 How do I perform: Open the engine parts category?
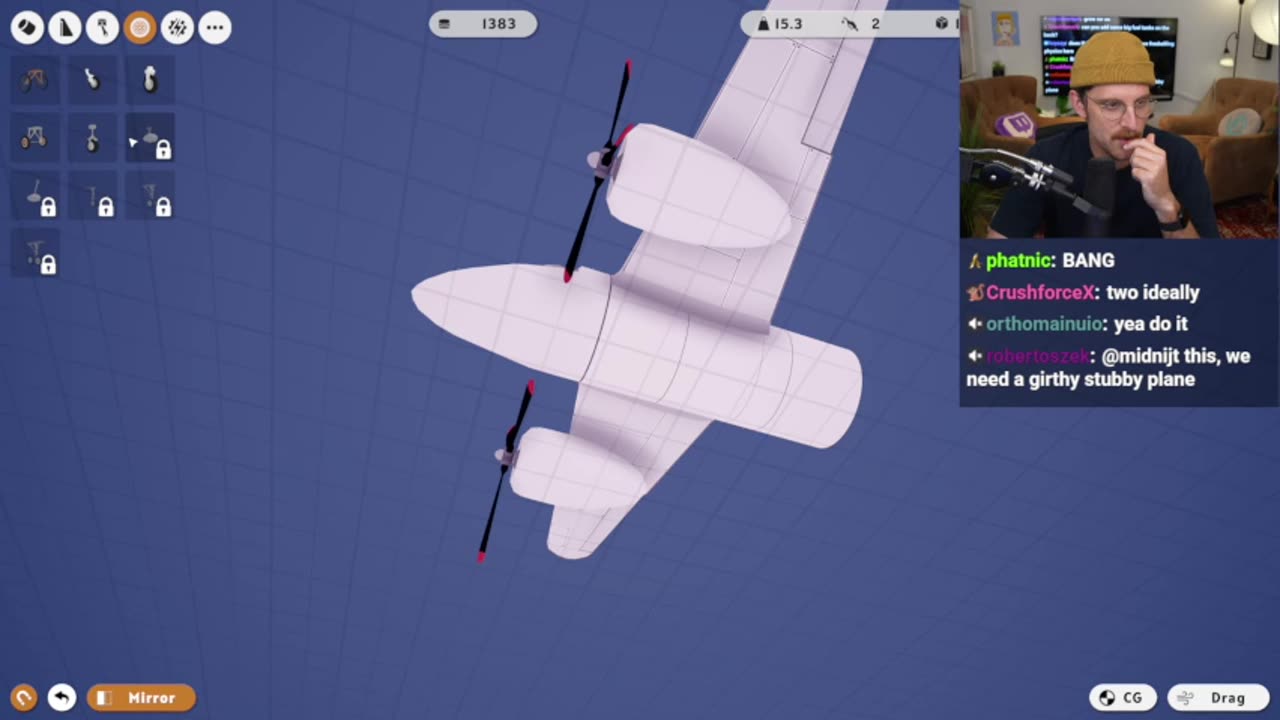[102, 27]
